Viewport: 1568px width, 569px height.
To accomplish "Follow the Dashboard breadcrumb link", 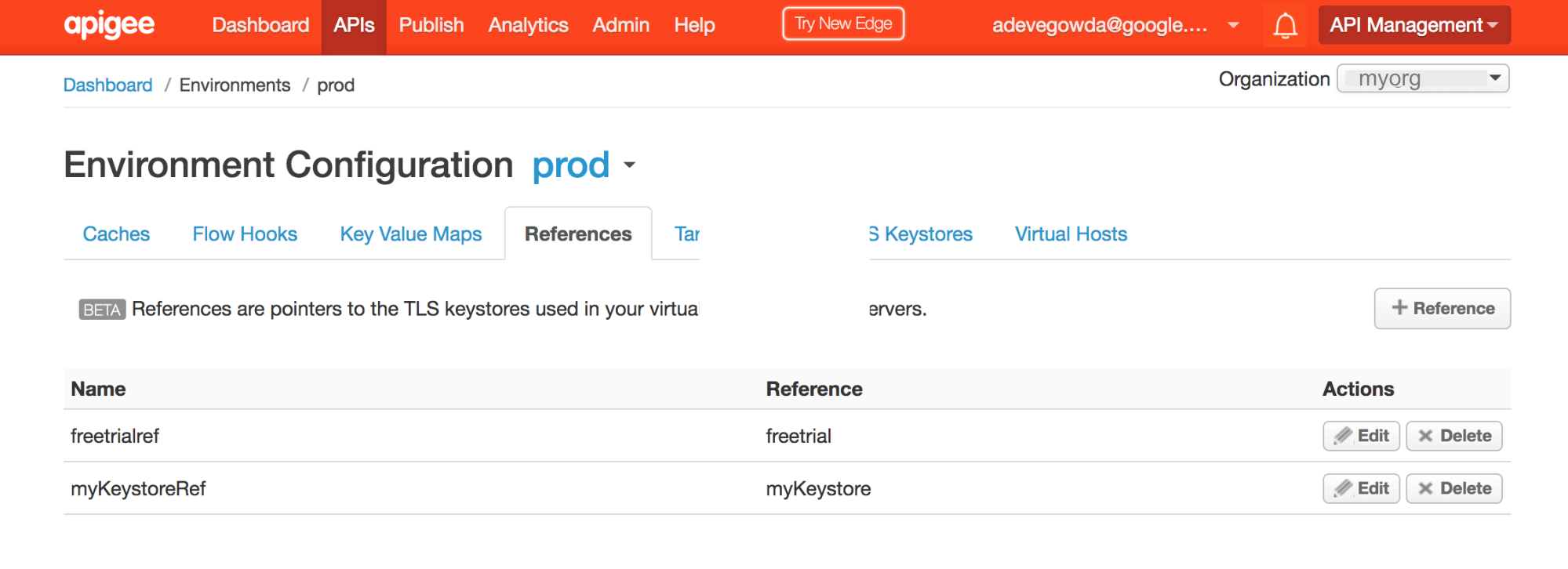I will tap(107, 85).
